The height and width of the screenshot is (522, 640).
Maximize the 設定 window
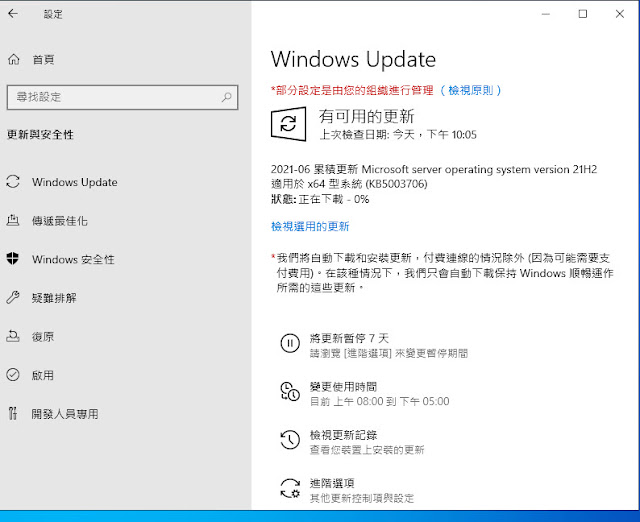click(583, 14)
